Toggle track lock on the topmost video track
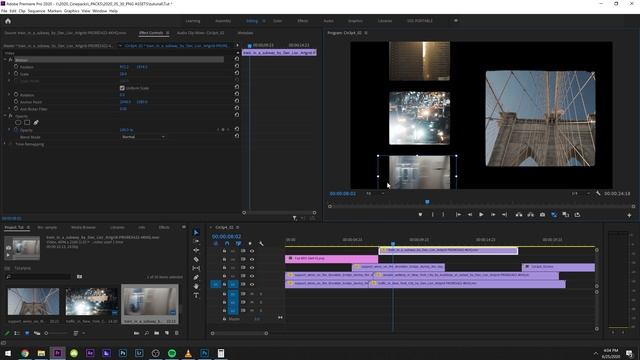The height and width of the screenshot is (360, 640). coord(224,251)
